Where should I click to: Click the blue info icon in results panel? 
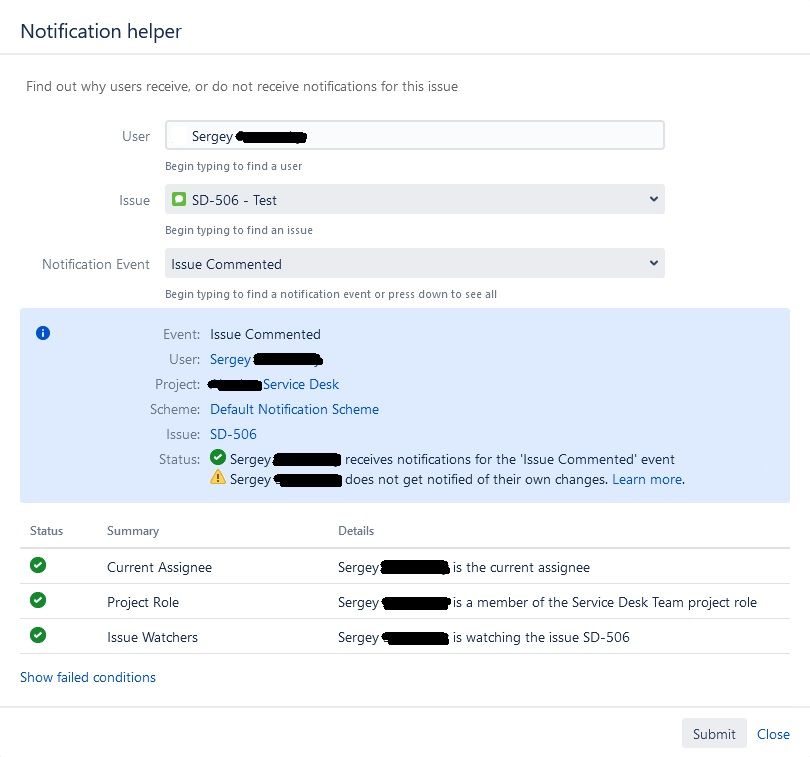click(x=43, y=333)
